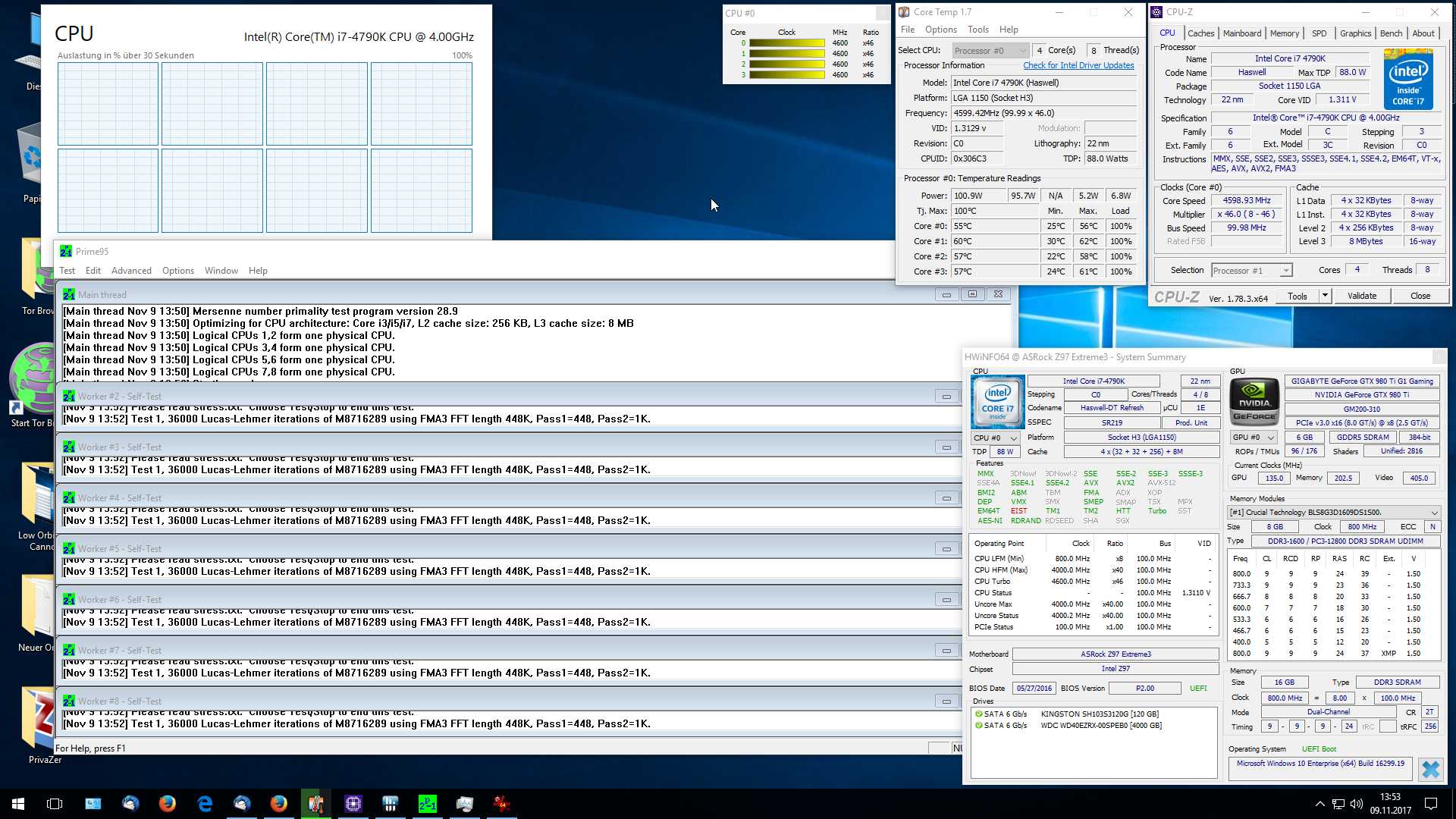
Task: Open Windows Task View on the taskbar
Action: tap(55, 804)
